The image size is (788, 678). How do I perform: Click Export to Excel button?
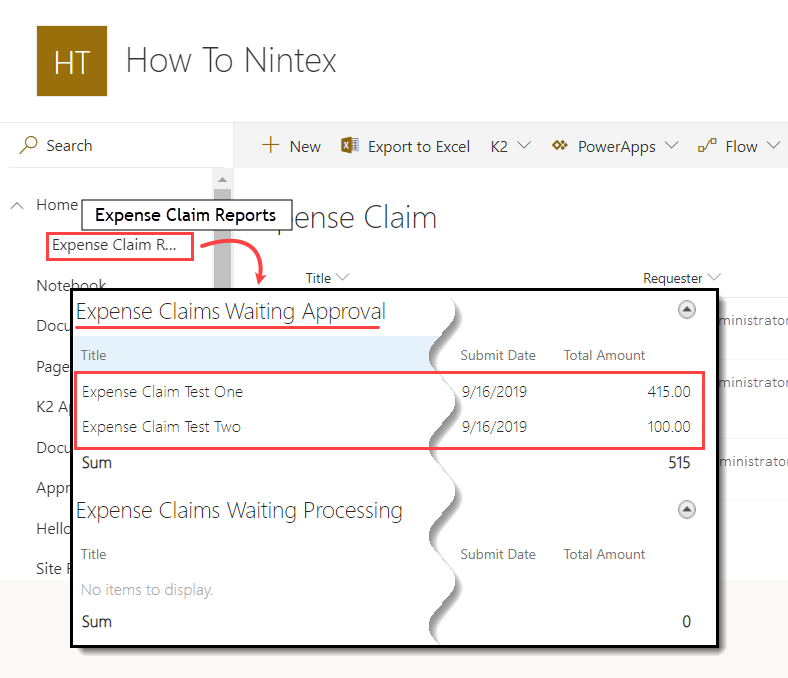tap(418, 146)
